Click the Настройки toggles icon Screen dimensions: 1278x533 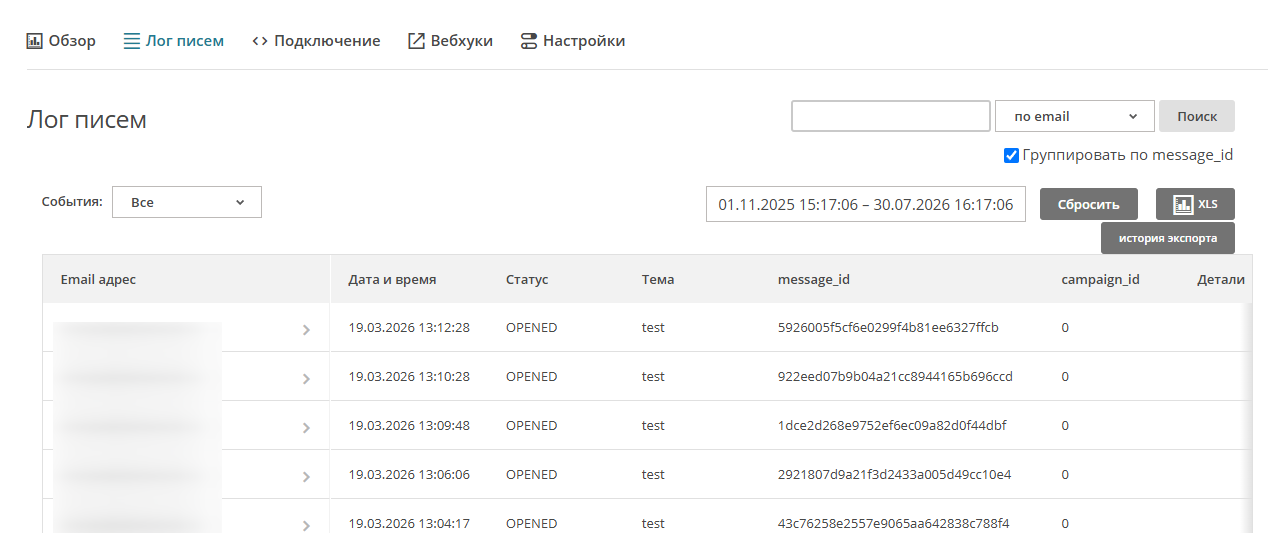529,41
